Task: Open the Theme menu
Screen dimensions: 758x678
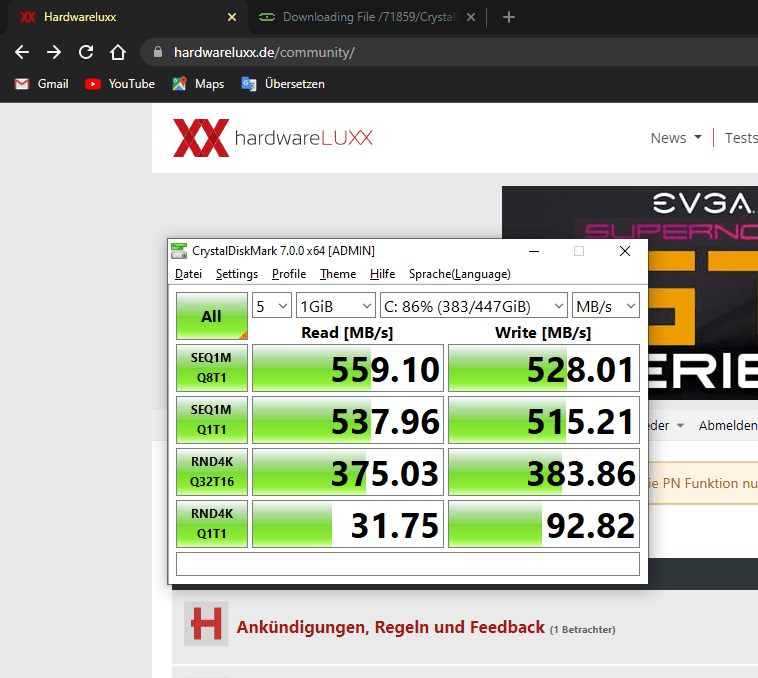Action: pyautogui.click(x=338, y=274)
